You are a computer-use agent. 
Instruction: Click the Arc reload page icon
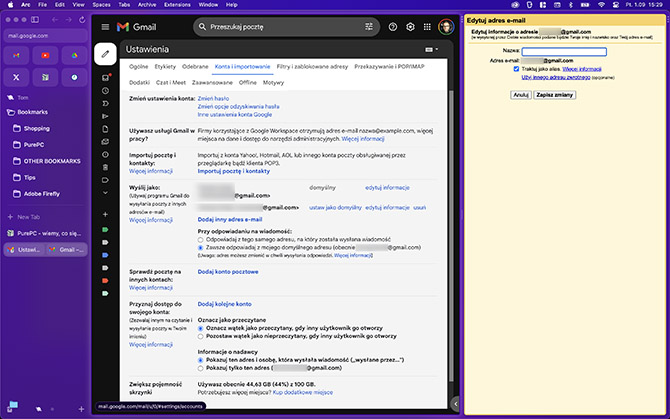click(x=82, y=20)
